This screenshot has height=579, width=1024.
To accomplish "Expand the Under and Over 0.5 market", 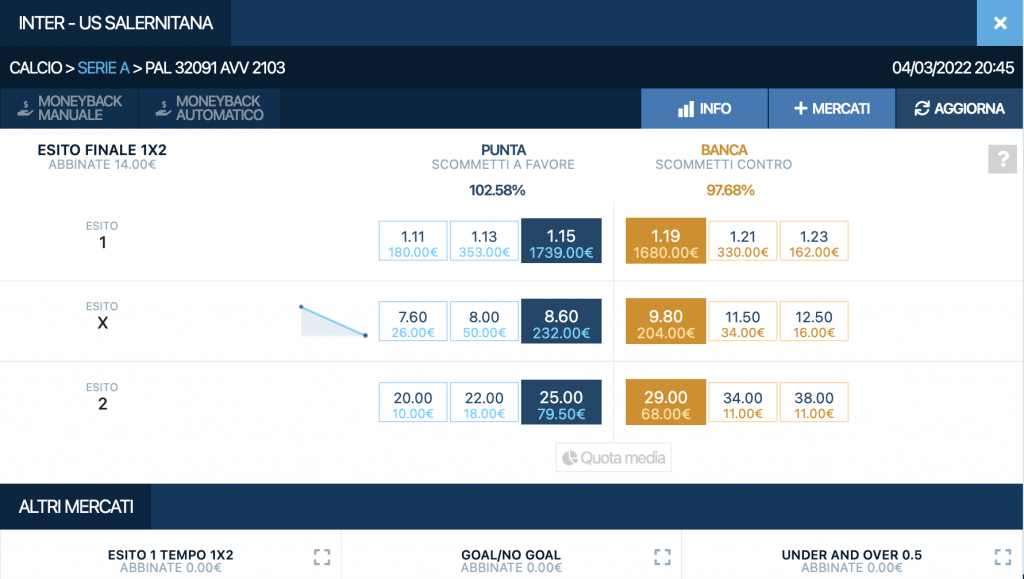I will 1002,557.
